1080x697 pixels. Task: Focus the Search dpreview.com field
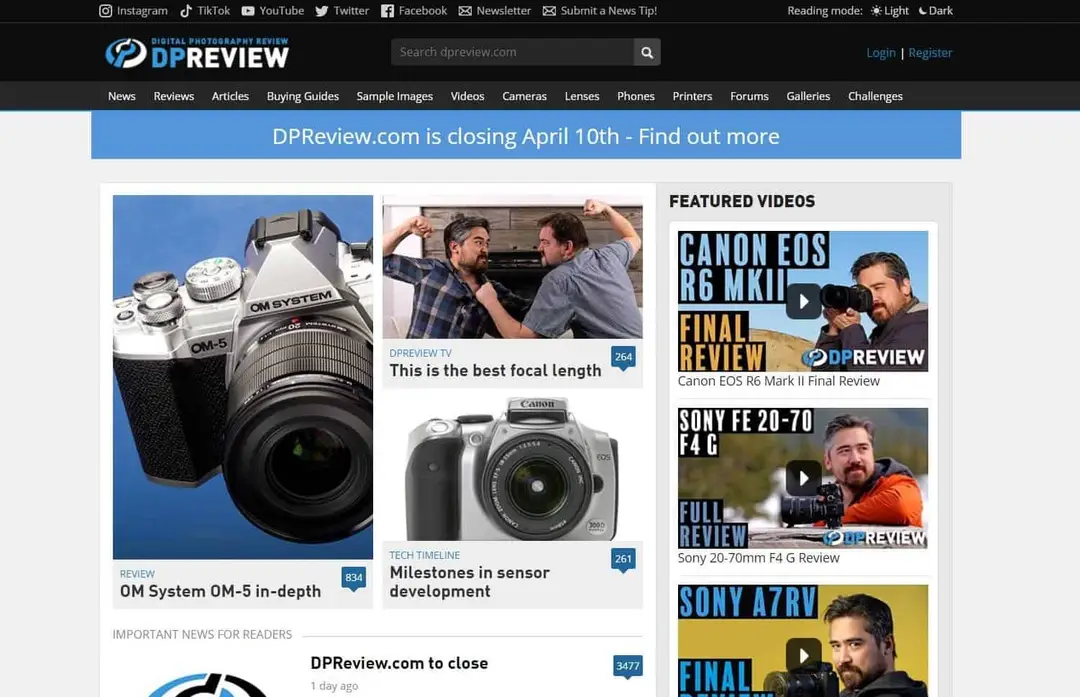pyautogui.click(x=512, y=52)
